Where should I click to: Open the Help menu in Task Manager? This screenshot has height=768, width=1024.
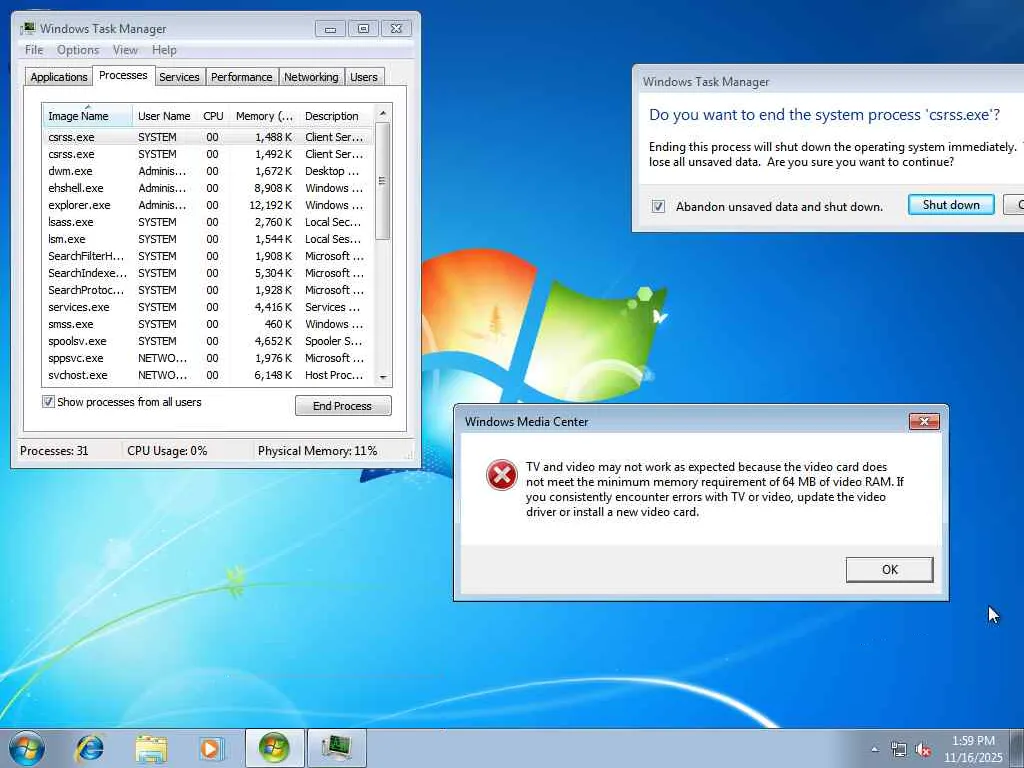(x=164, y=50)
